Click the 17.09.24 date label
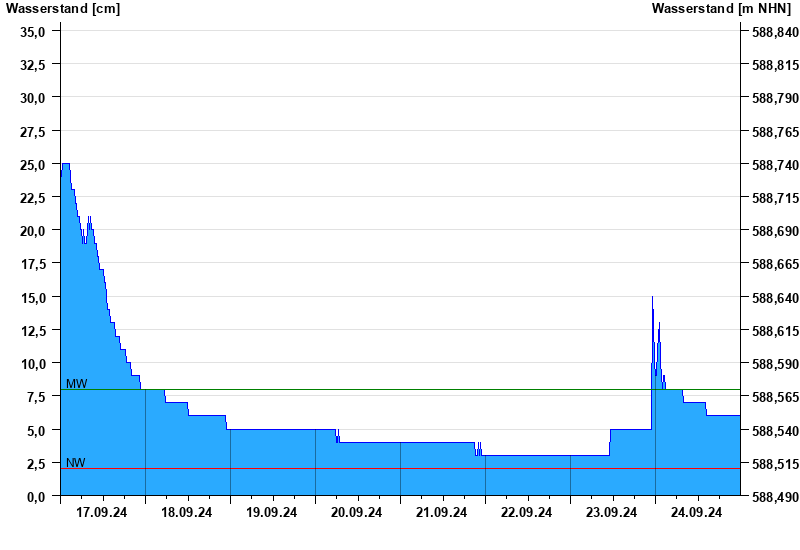The height and width of the screenshot is (550, 800). (x=102, y=512)
